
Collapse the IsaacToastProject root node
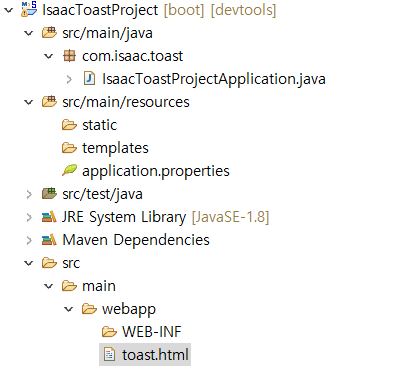[8, 10]
